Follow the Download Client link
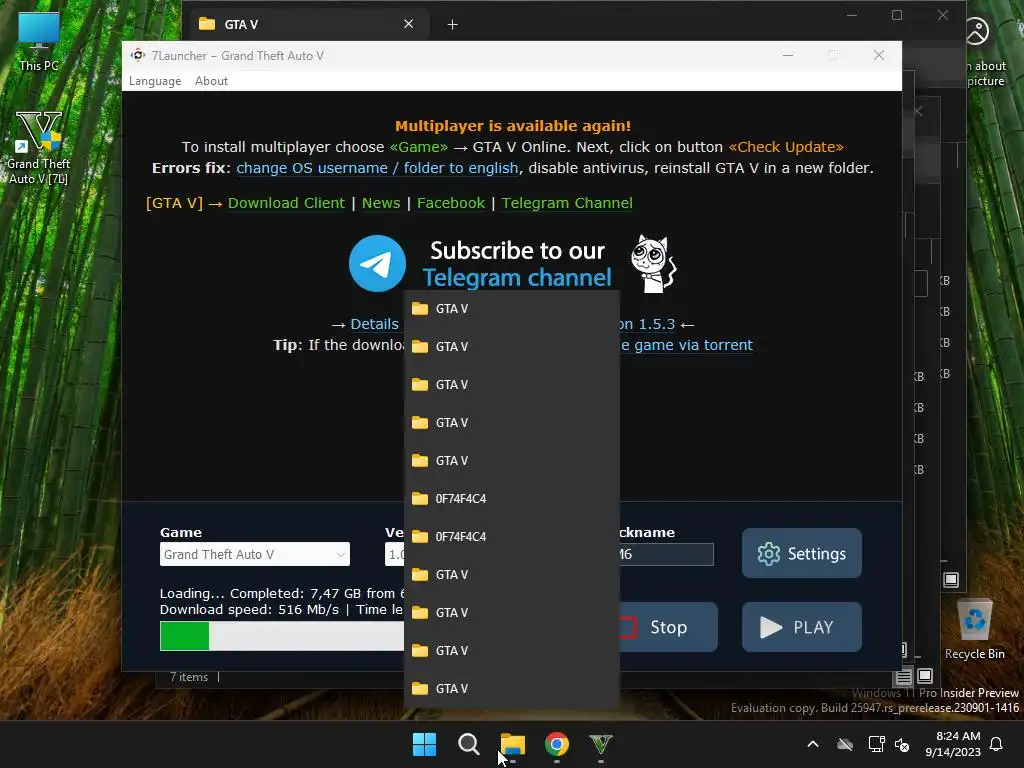This screenshot has width=1024, height=768. pos(286,203)
